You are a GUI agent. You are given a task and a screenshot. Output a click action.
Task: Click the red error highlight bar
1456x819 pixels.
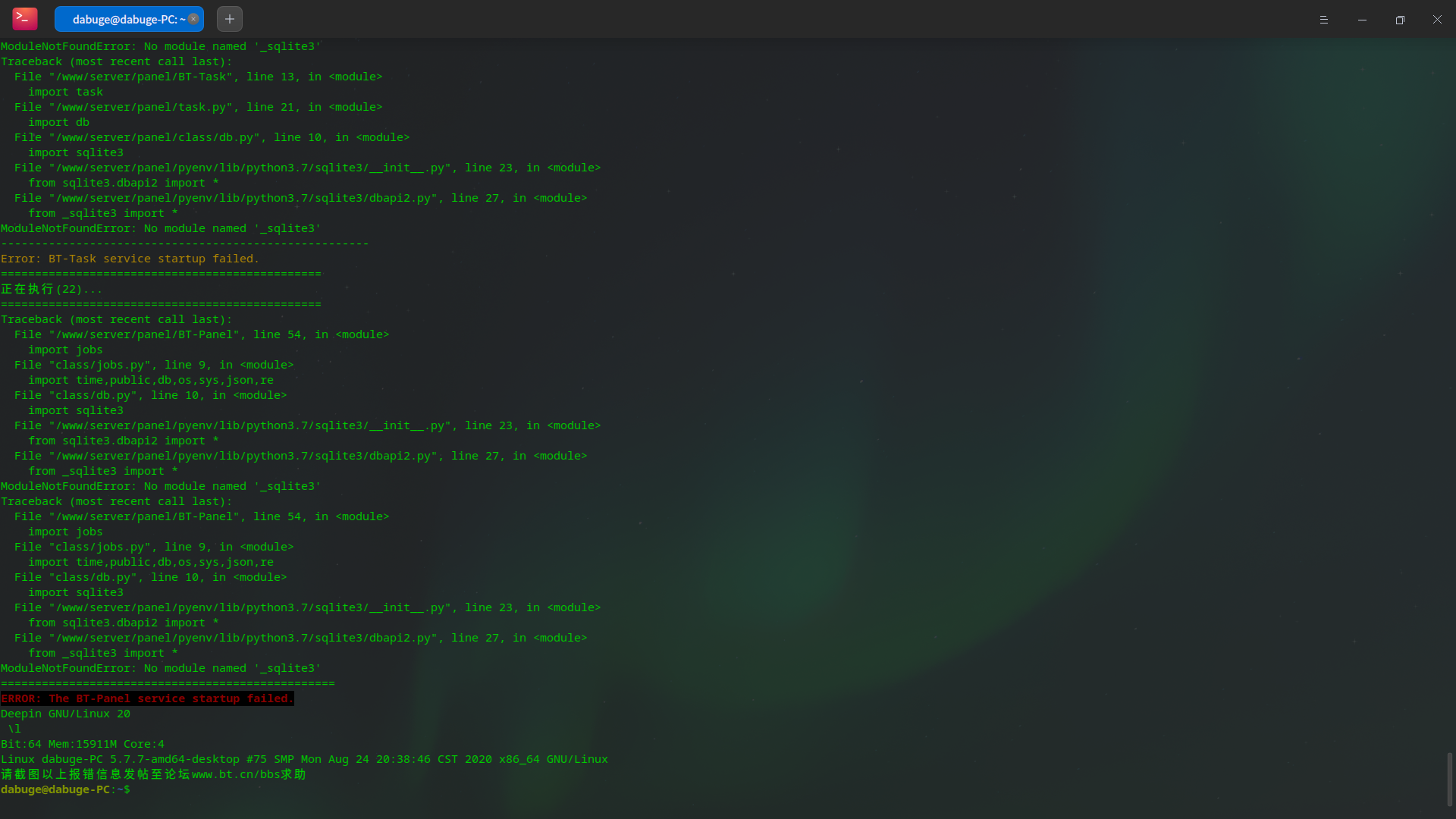(x=147, y=698)
